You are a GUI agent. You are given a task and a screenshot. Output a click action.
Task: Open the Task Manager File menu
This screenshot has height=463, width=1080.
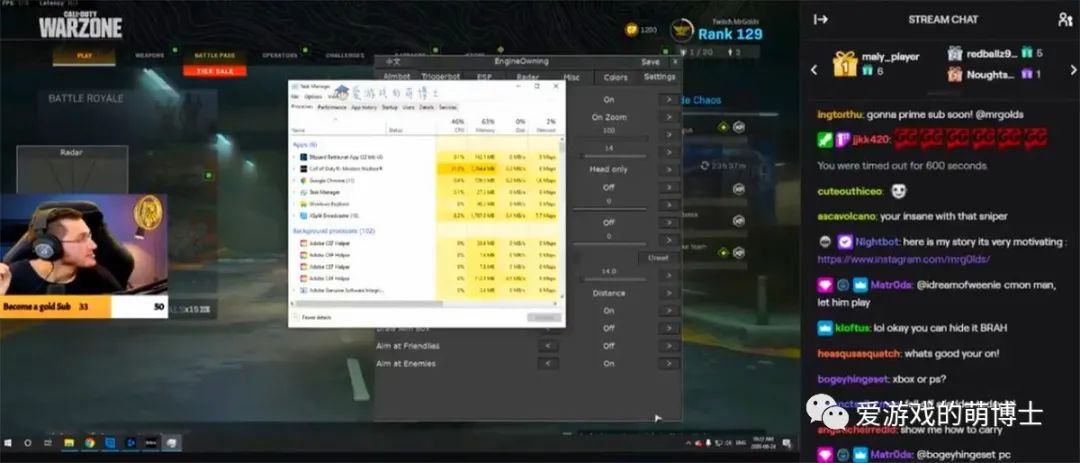click(295, 97)
